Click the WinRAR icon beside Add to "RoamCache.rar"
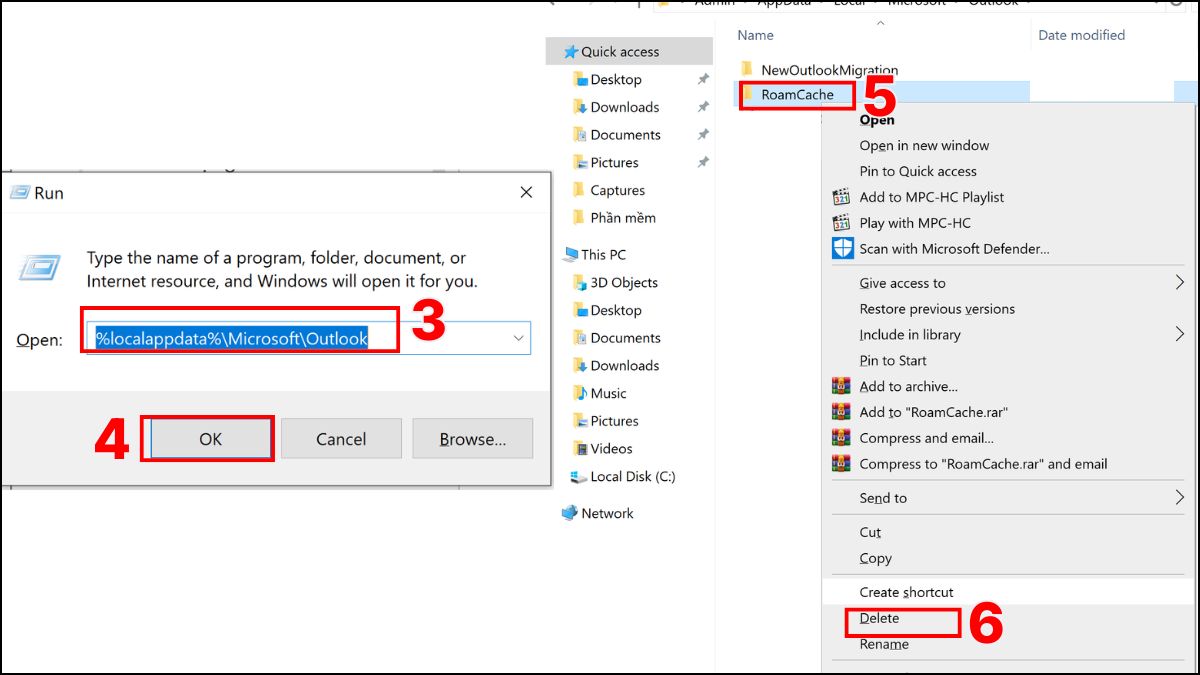Viewport: 1200px width, 675px height. point(841,412)
